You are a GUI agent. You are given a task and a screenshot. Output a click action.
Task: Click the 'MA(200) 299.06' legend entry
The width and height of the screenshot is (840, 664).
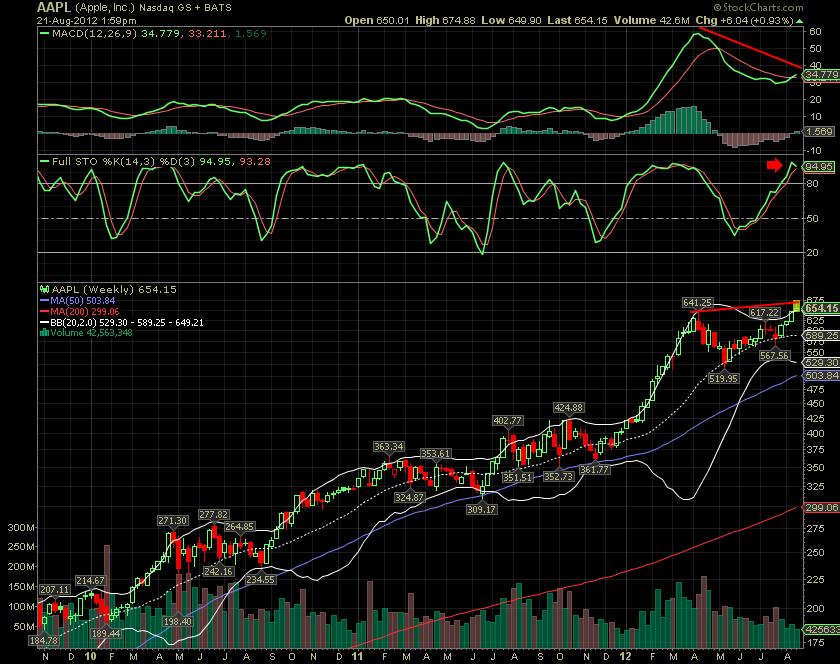point(85,311)
